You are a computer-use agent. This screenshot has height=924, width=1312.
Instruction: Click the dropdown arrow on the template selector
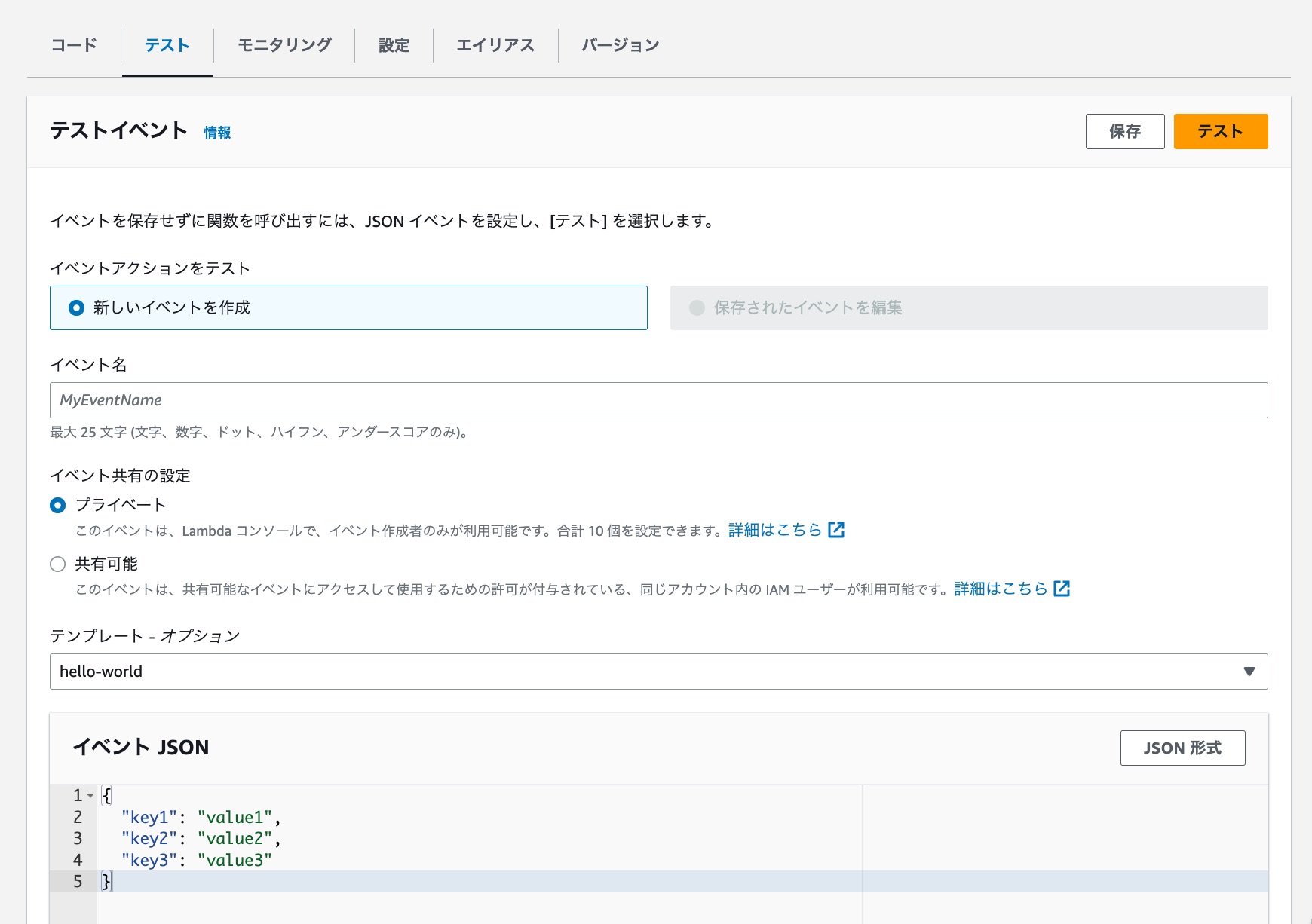coord(1249,671)
